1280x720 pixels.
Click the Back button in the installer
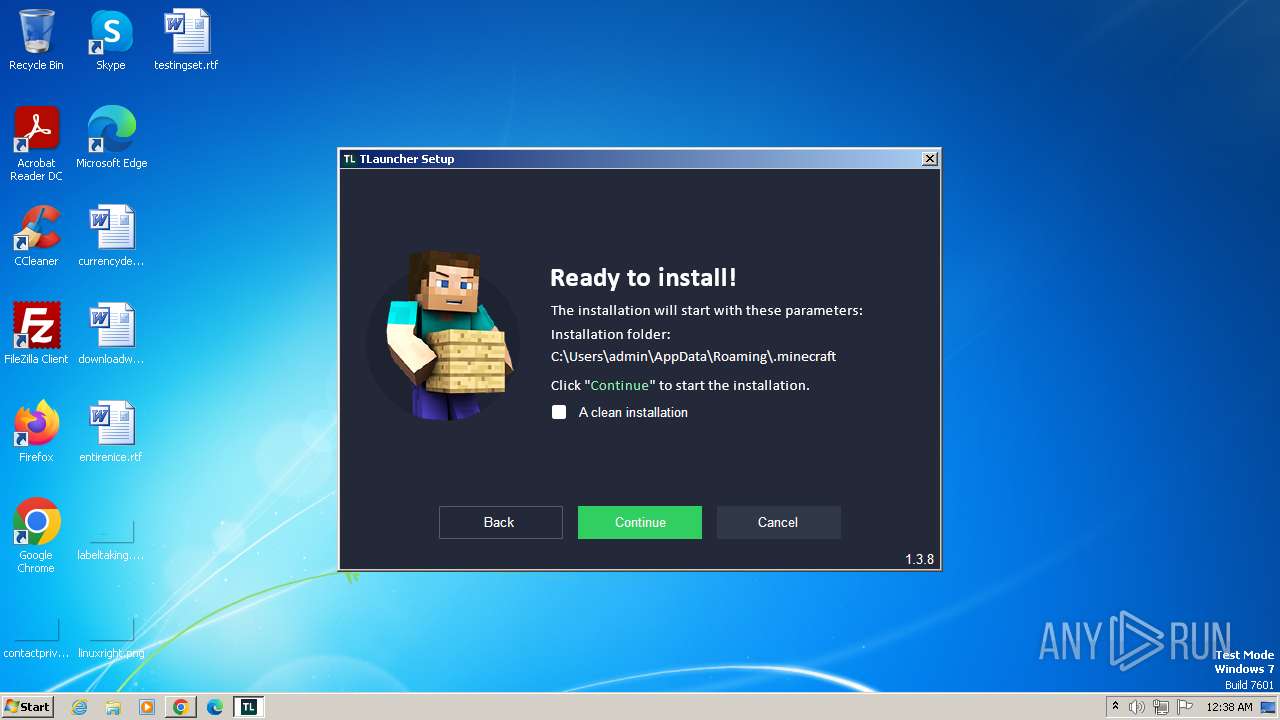click(x=500, y=522)
